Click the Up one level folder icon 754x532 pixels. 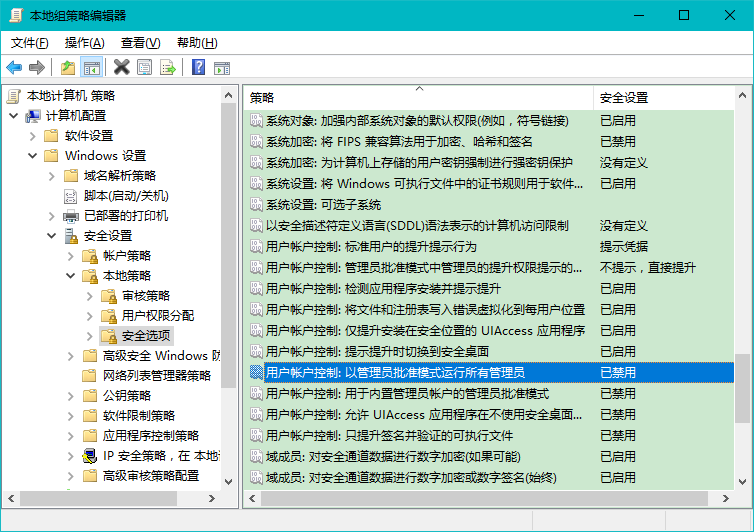(x=68, y=67)
